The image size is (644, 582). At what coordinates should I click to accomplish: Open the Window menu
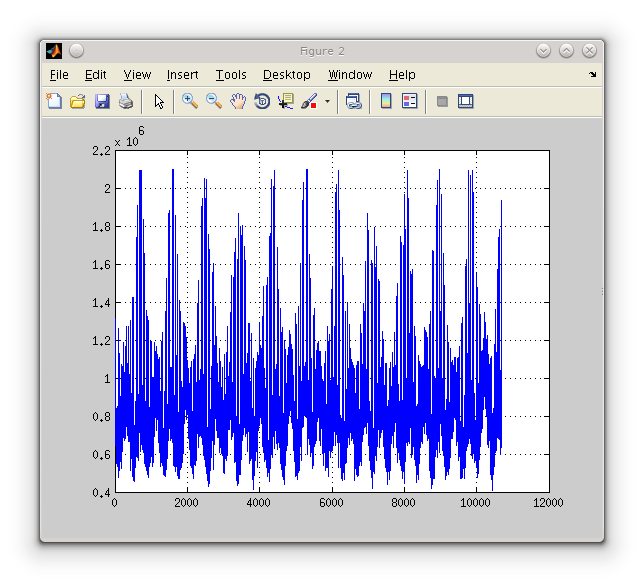pyautogui.click(x=350, y=75)
